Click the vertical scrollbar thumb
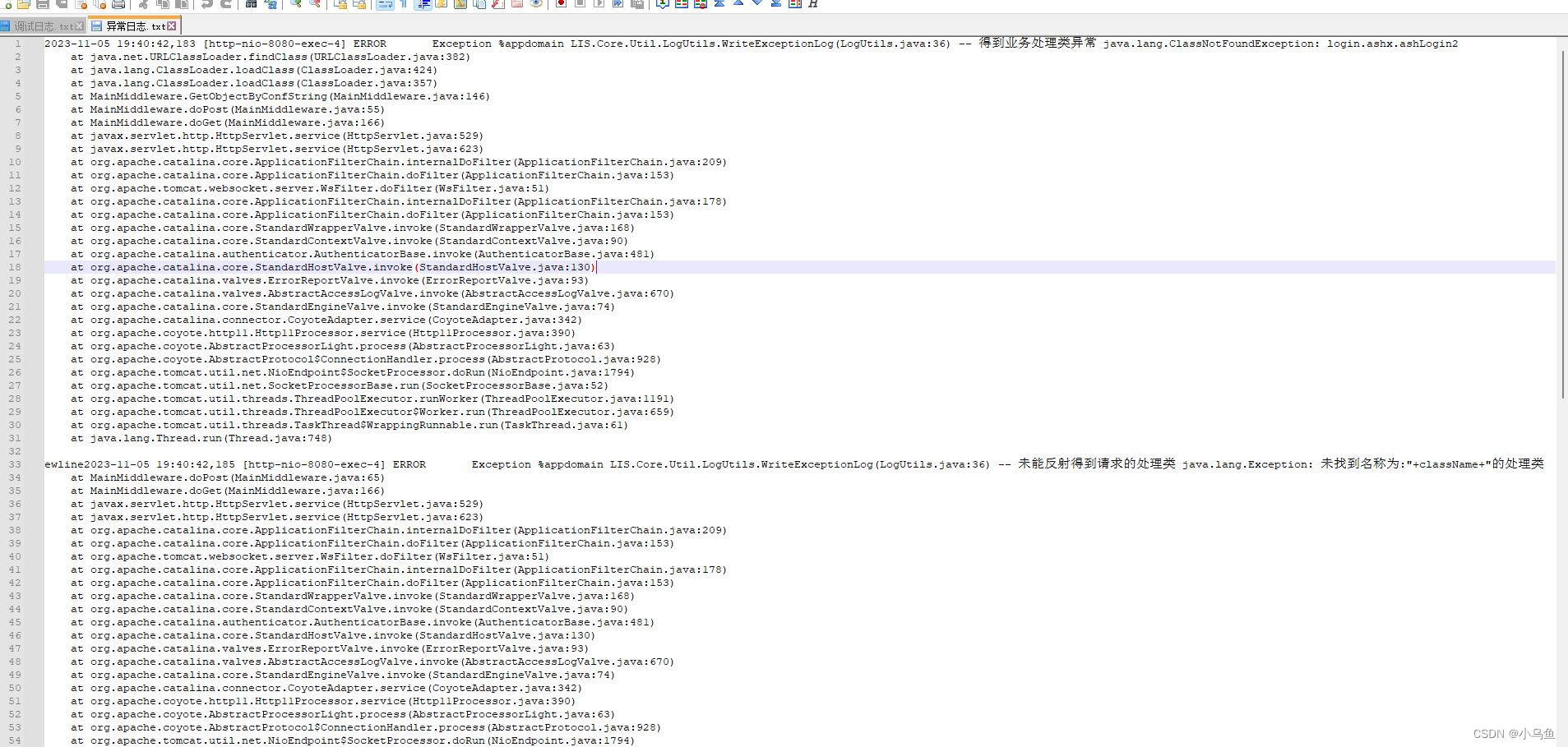 point(1563,224)
